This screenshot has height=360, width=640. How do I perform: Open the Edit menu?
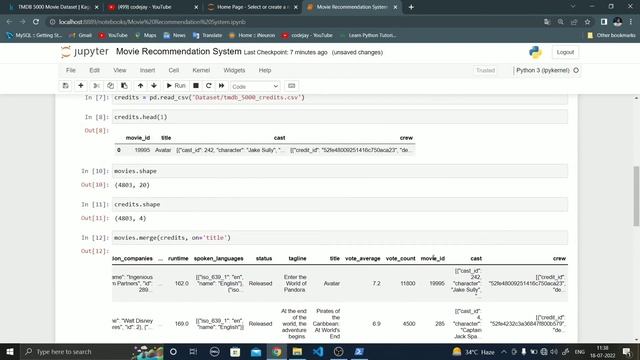[x=94, y=70]
